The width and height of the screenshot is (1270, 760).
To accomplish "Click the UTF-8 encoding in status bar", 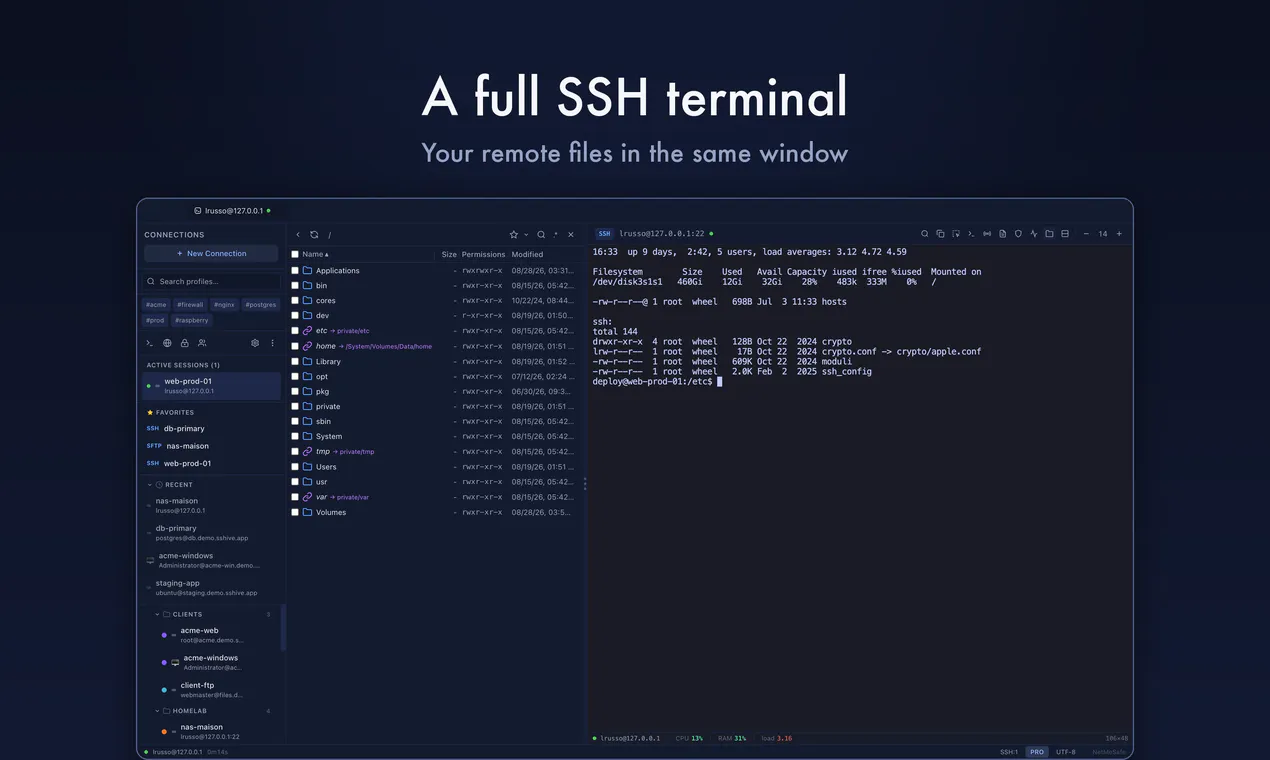I will pyautogui.click(x=1066, y=752).
